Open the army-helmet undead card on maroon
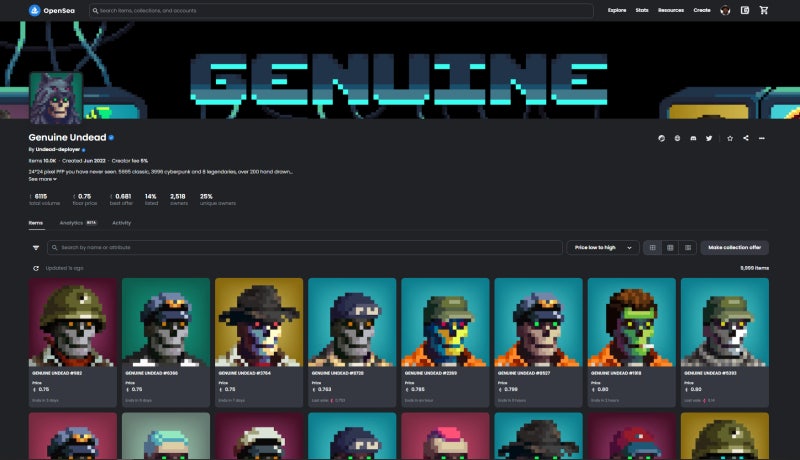Image resolution: width=800 pixels, height=460 pixels. click(72, 342)
